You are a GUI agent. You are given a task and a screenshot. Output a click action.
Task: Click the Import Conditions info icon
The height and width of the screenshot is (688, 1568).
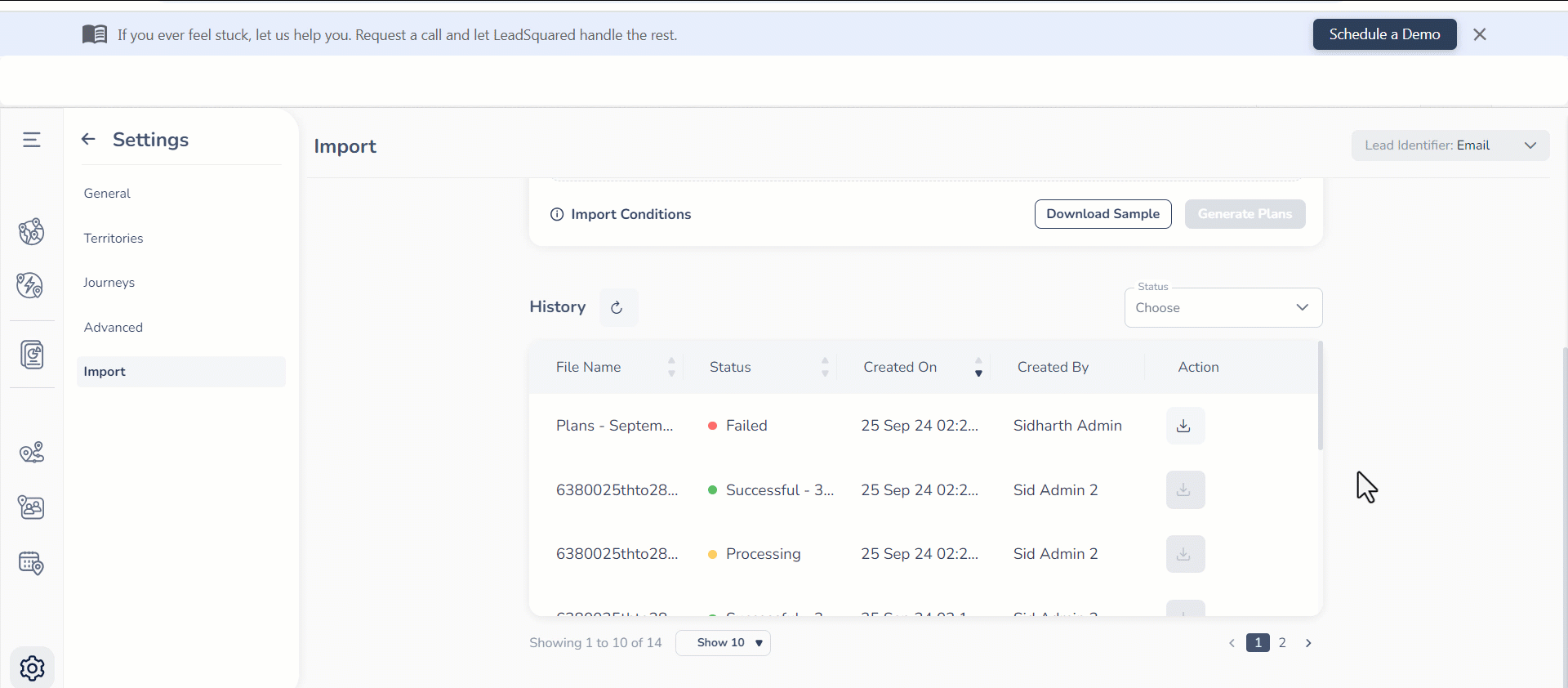(557, 214)
